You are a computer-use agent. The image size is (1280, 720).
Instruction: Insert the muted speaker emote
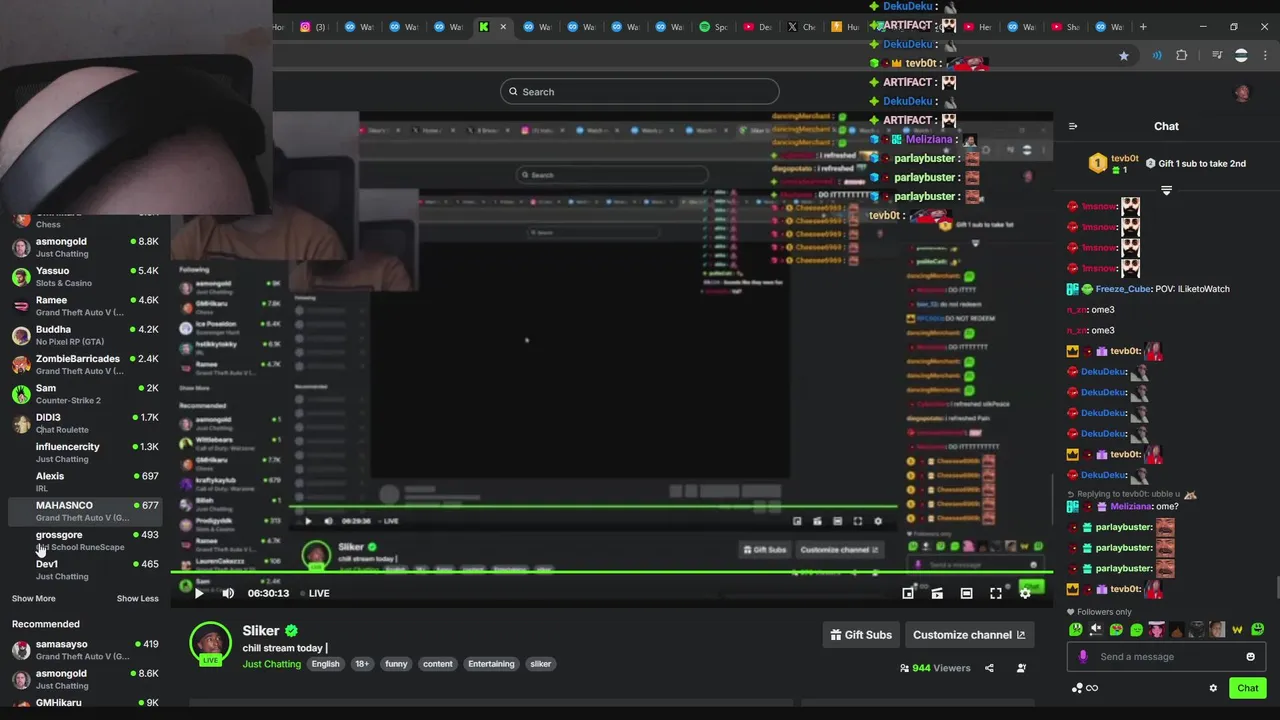click(x=1096, y=630)
